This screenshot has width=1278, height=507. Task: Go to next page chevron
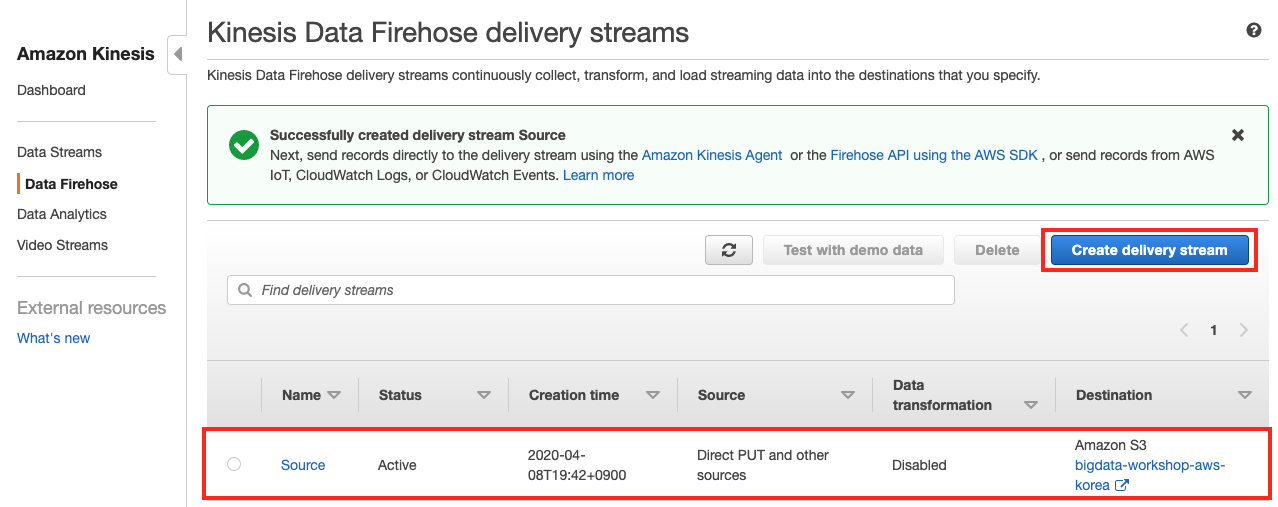pyautogui.click(x=1243, y=330)
